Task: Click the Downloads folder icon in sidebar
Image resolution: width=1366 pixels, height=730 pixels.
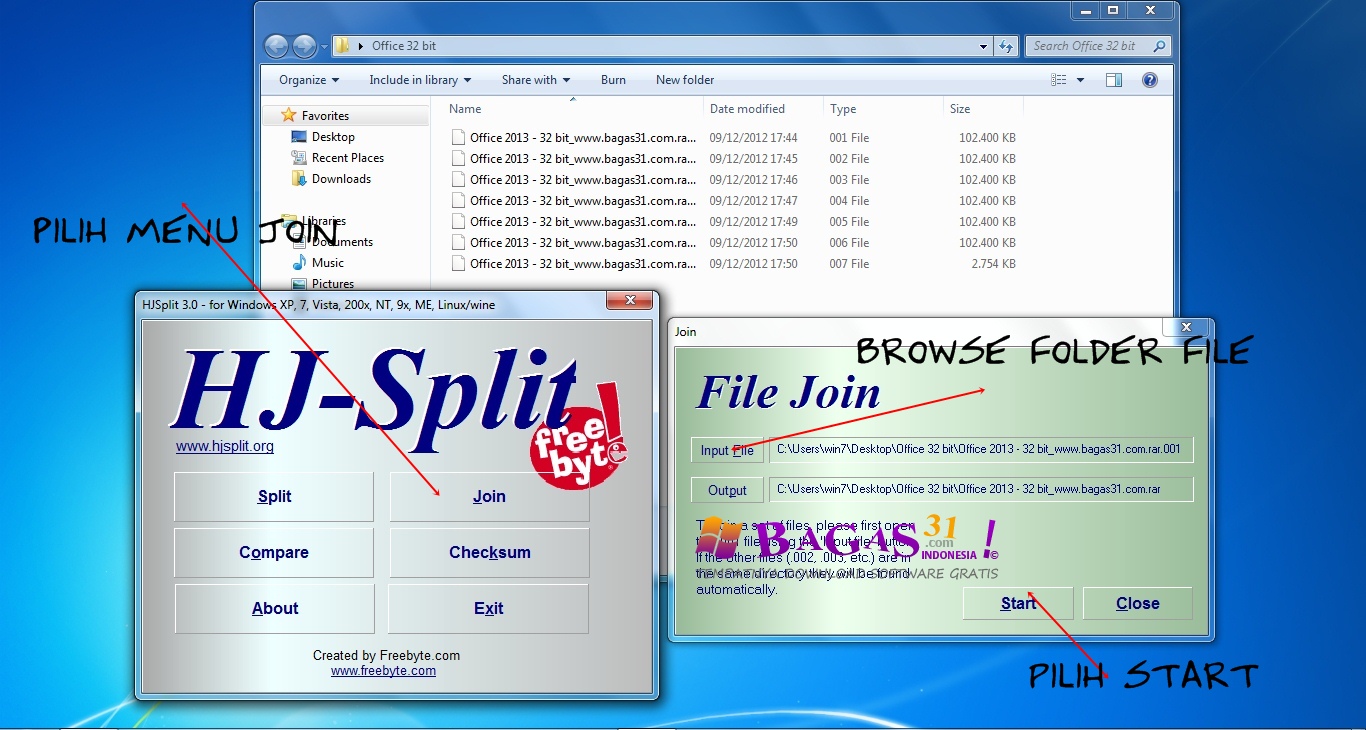Action: (x=299, y=179)
